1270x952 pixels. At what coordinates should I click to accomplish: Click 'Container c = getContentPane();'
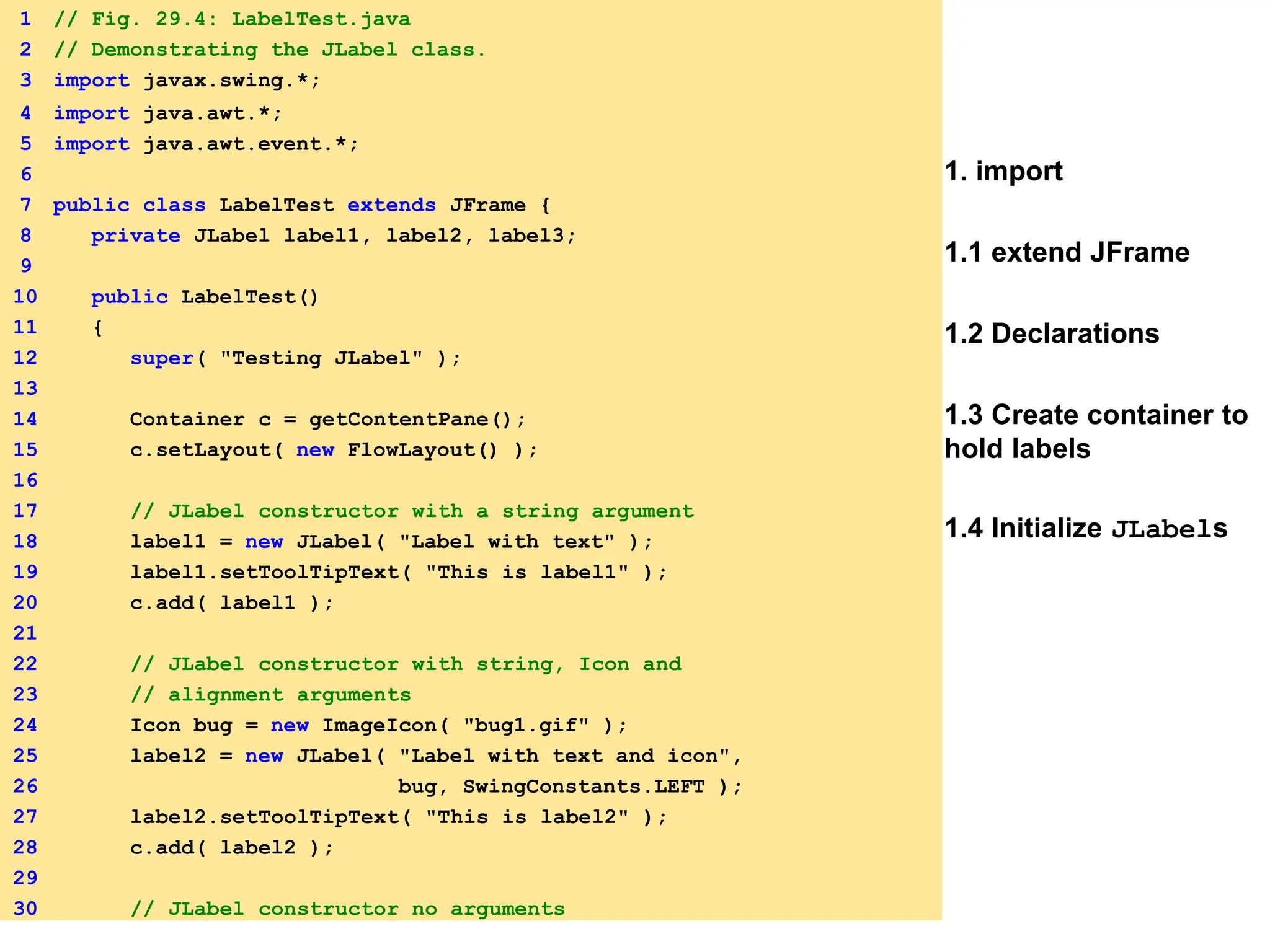coord(327,420)
